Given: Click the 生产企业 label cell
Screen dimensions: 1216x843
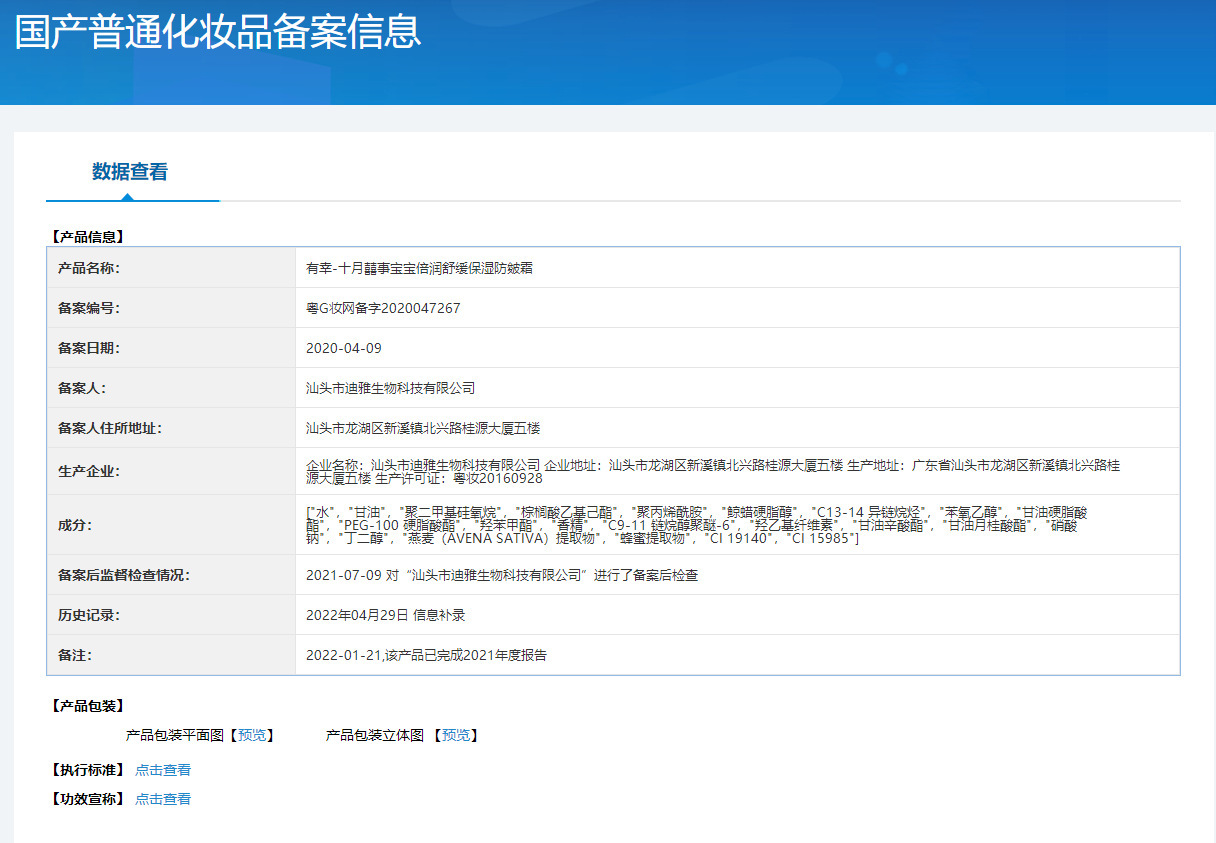Looking at the screenshot, I should pos(171,471).
